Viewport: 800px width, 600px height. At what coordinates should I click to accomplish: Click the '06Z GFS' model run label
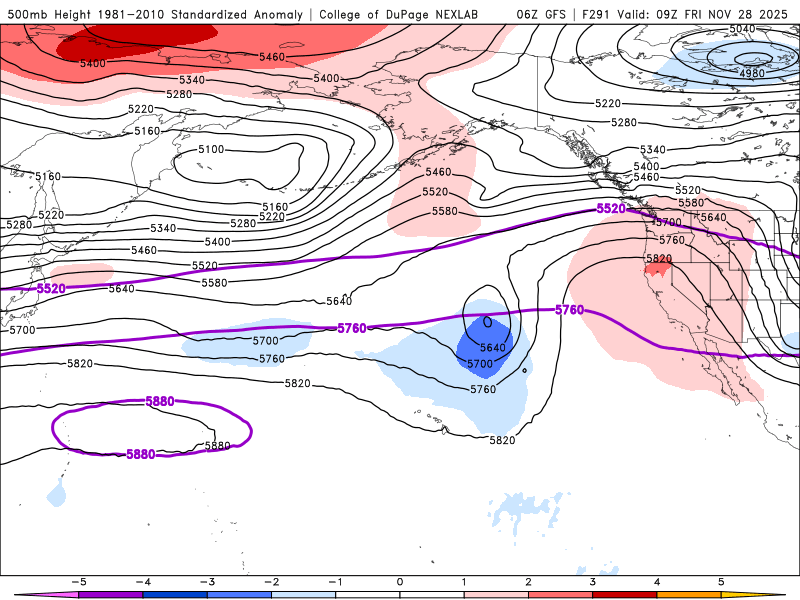pos(541,14)
